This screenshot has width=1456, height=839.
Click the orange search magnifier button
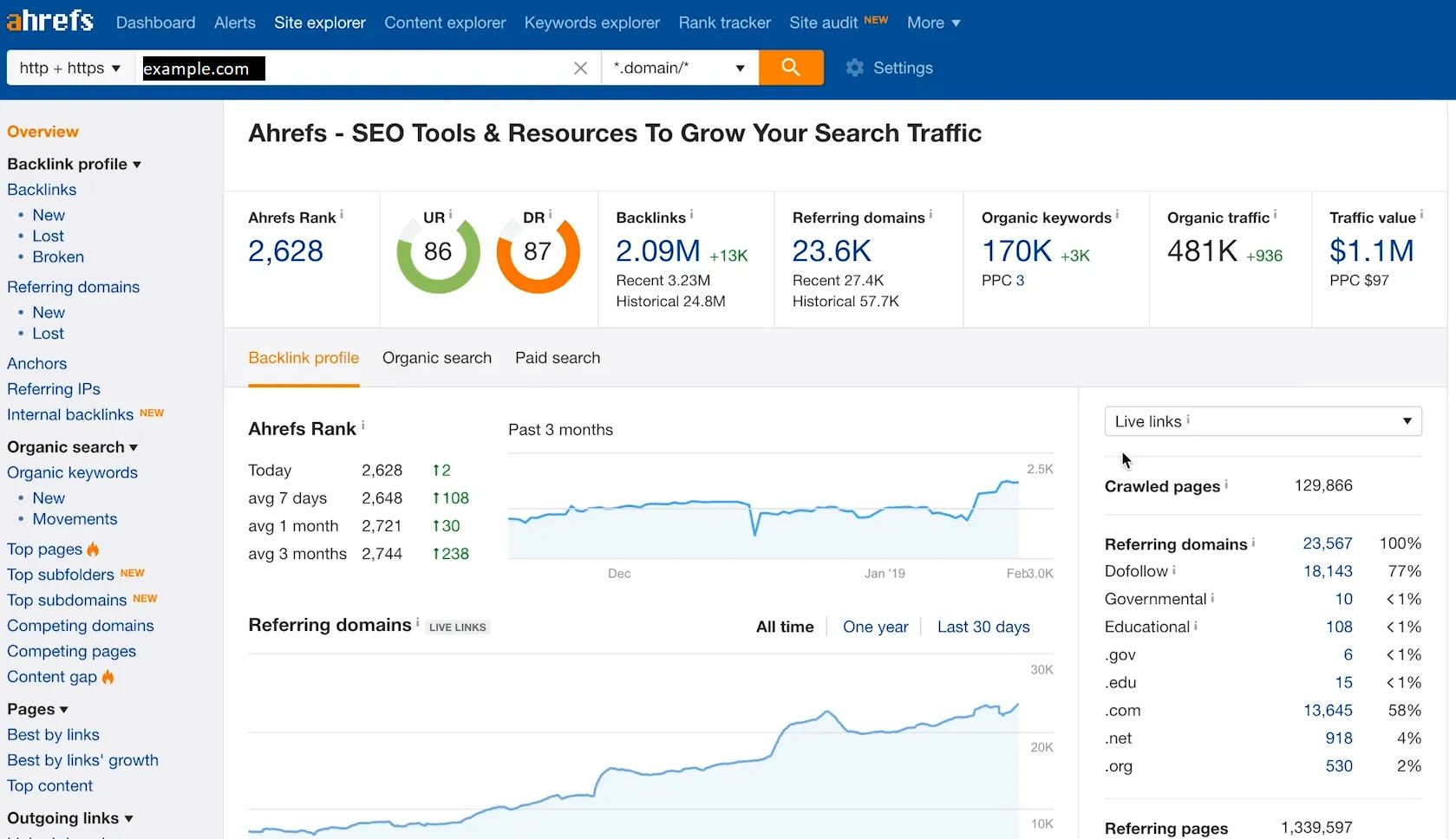790,68
